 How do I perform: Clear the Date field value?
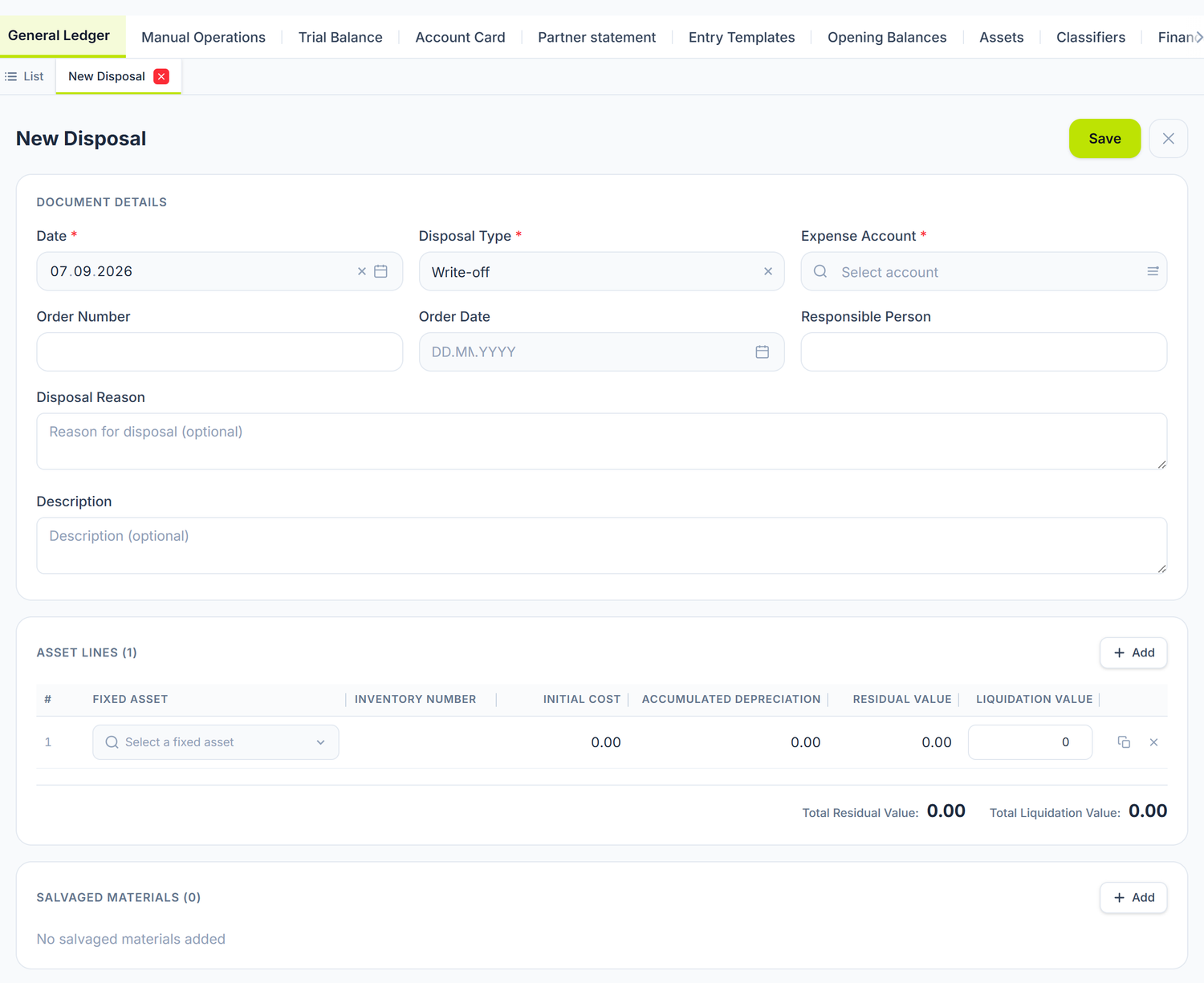click(x=362, y=271)
